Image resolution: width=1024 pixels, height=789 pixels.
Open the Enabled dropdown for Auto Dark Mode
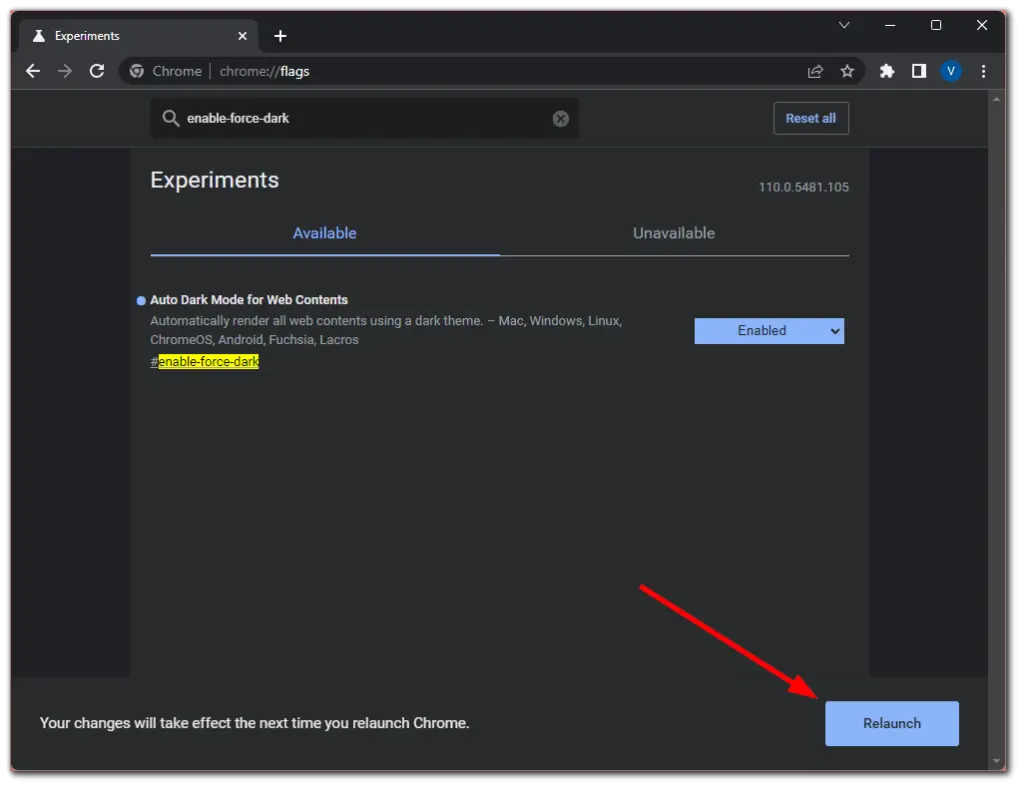(x=769, y=330)
